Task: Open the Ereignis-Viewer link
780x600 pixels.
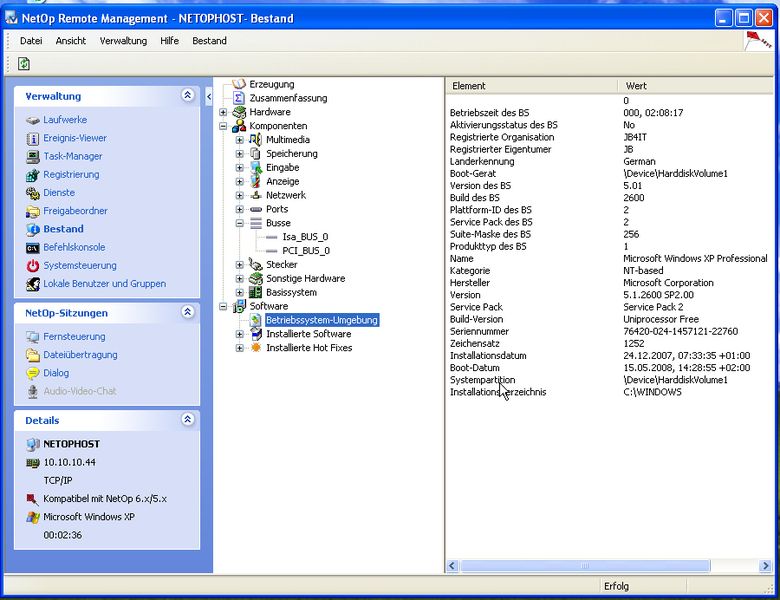Action: [75, 138]
